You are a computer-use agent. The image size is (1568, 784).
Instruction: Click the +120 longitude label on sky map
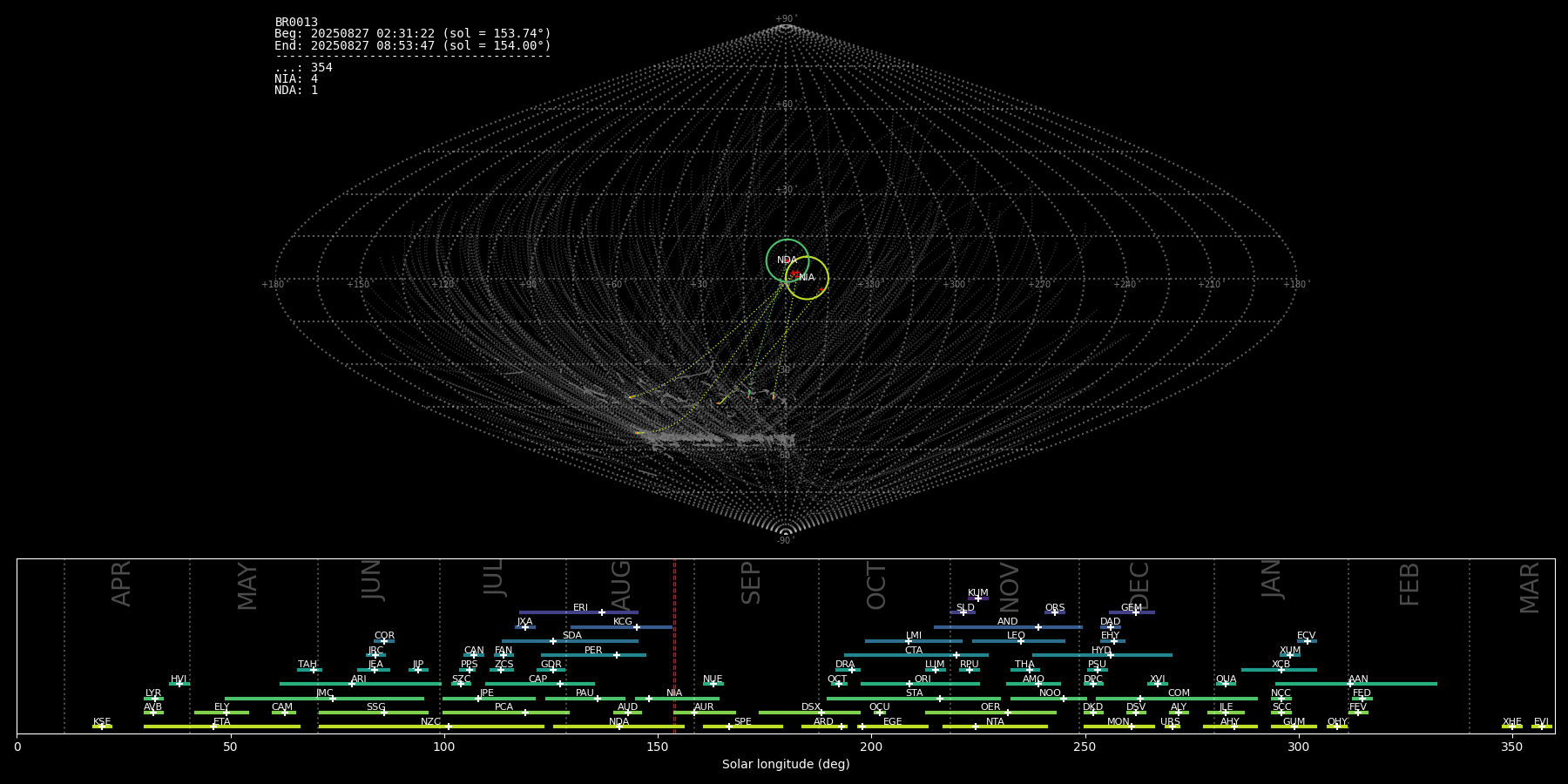tap(443, 285)
